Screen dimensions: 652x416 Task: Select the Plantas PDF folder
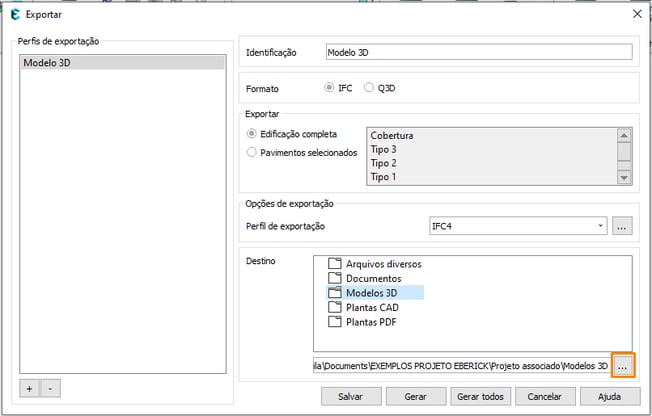pos(371,322)
